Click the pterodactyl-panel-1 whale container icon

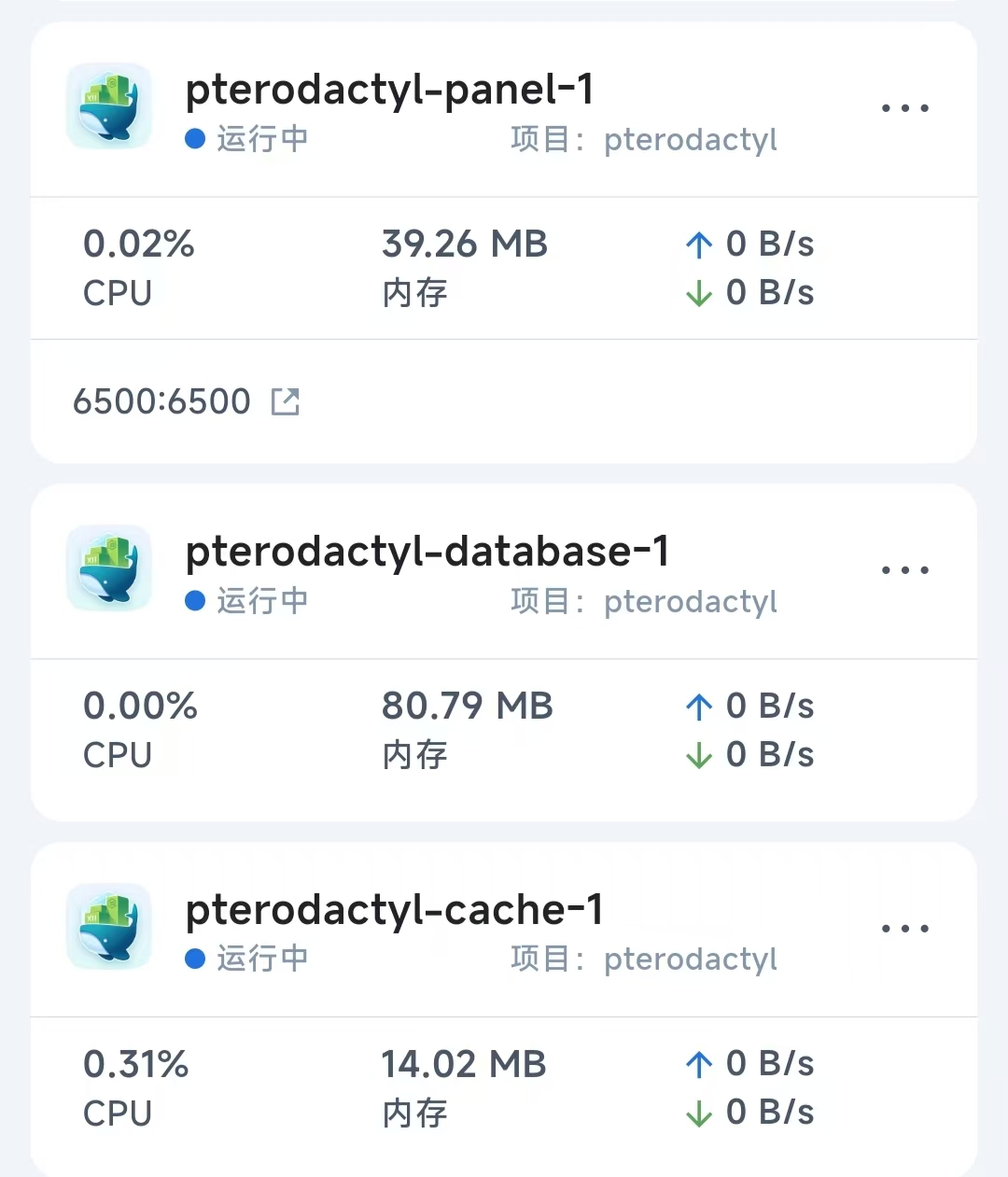click(109, 106)
